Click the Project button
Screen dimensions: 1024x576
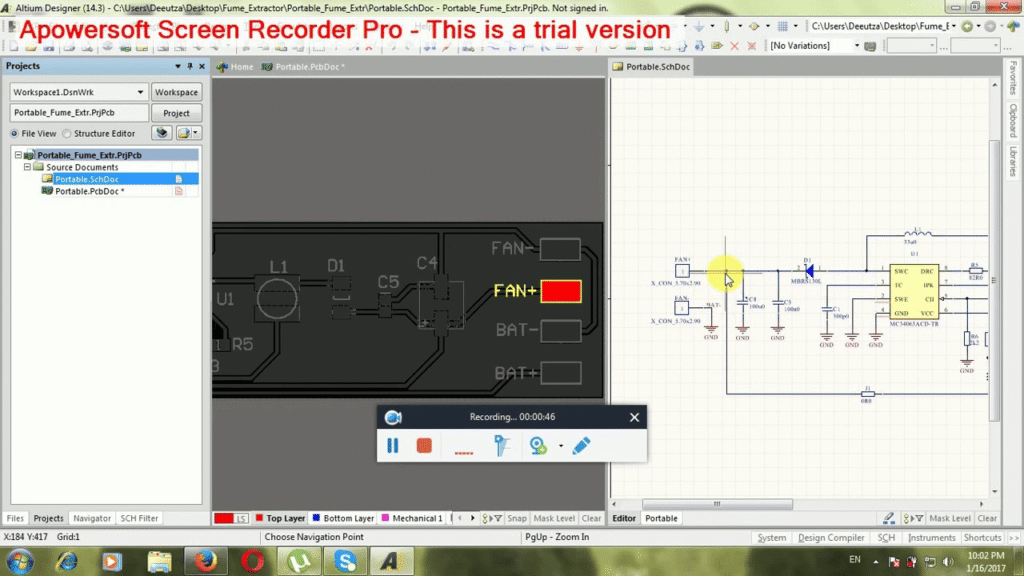tap(176, 113)
